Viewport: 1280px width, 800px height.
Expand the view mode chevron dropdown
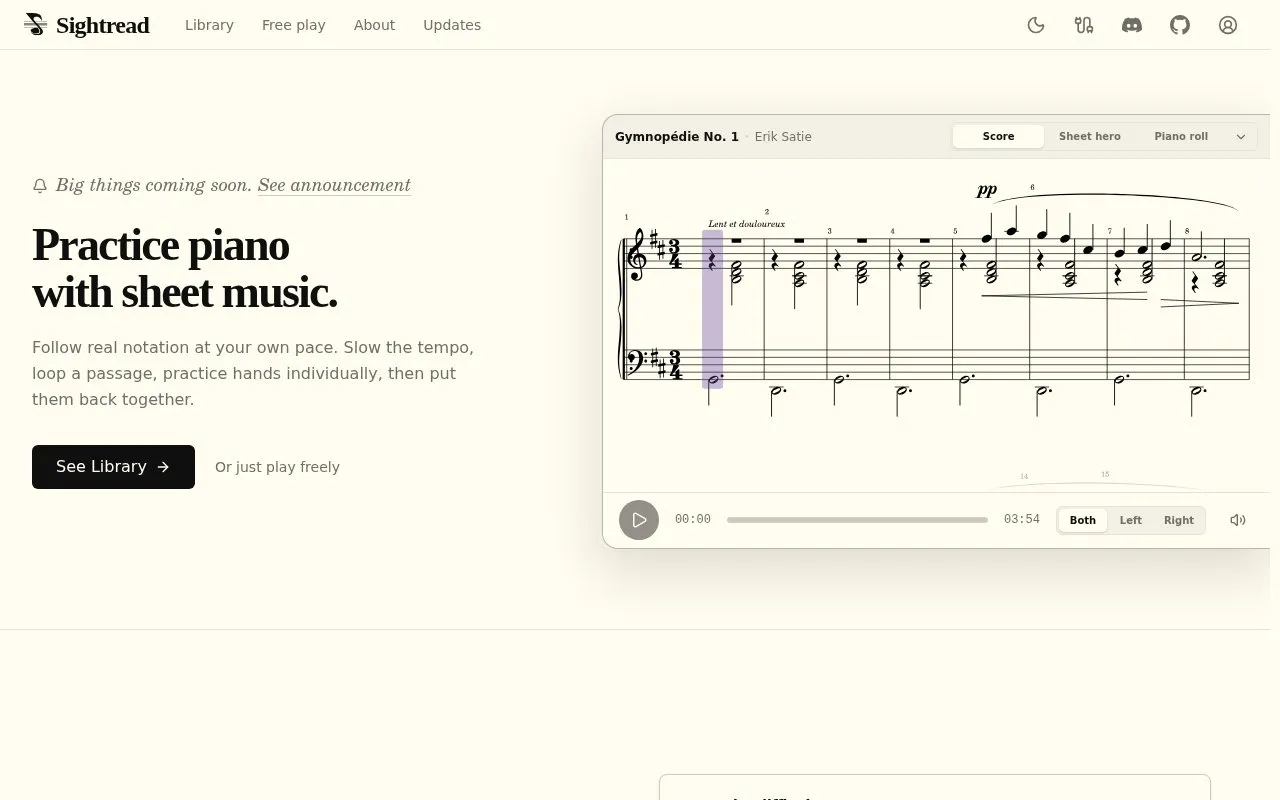[x=1241, y=137]
